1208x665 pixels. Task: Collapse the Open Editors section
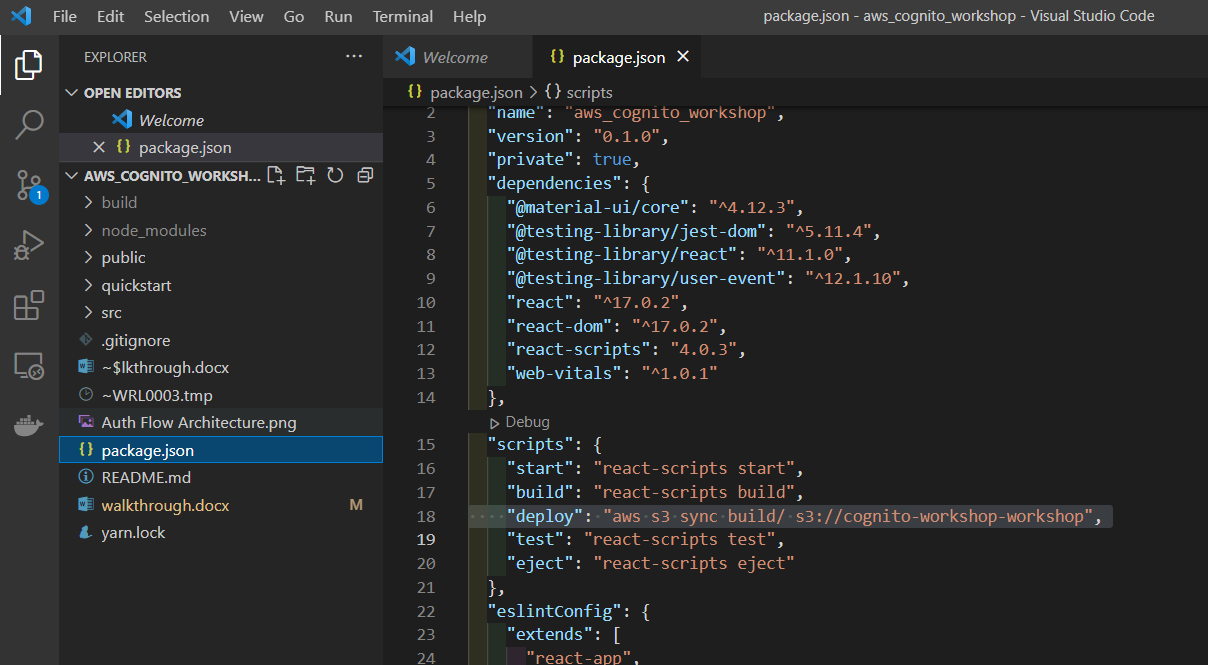pyautogui.click(x=71, y=93)
